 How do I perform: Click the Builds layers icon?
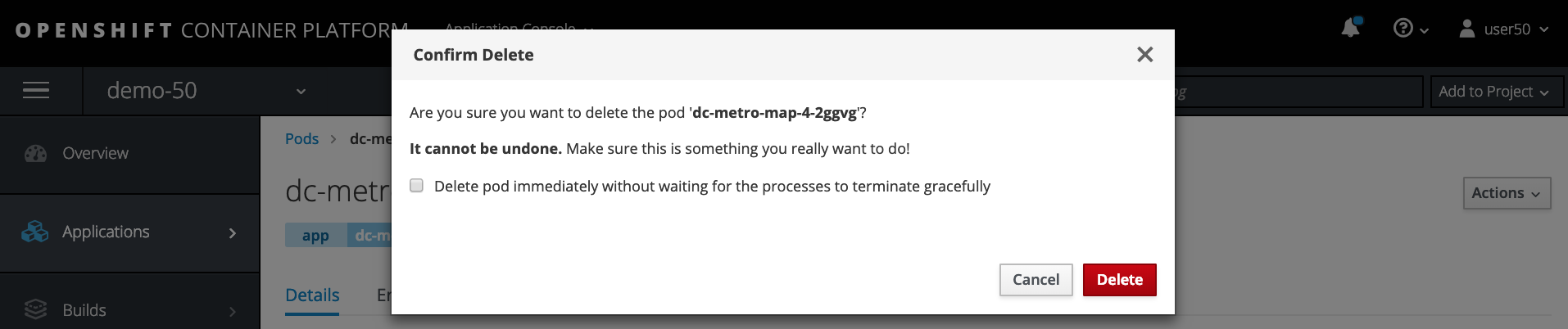(x=35, y=310)
